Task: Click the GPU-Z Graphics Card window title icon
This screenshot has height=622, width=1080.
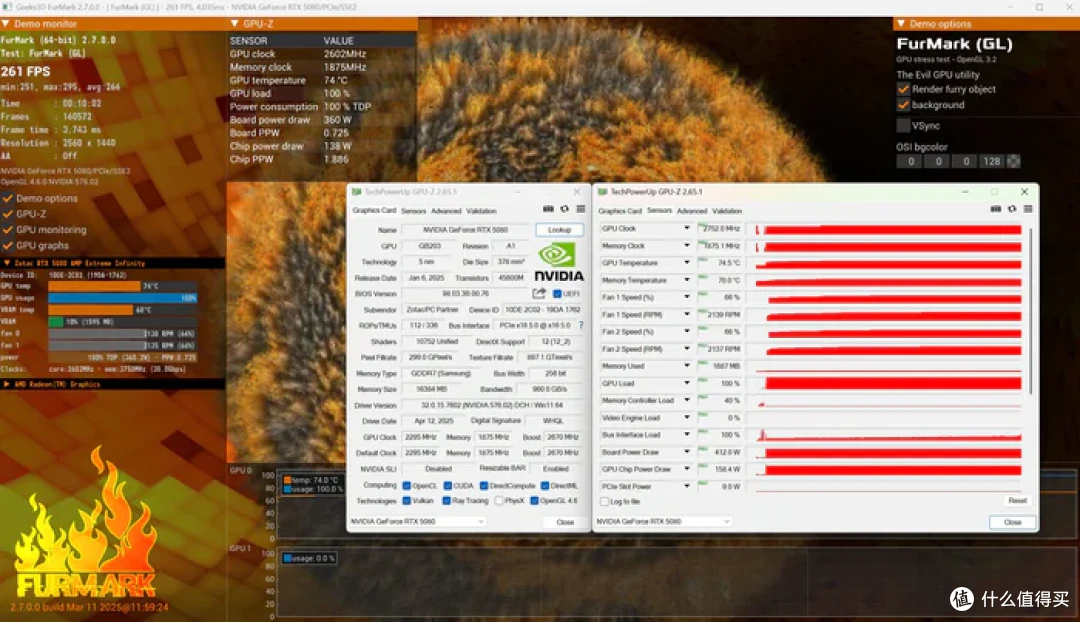Action: point(356,191)
